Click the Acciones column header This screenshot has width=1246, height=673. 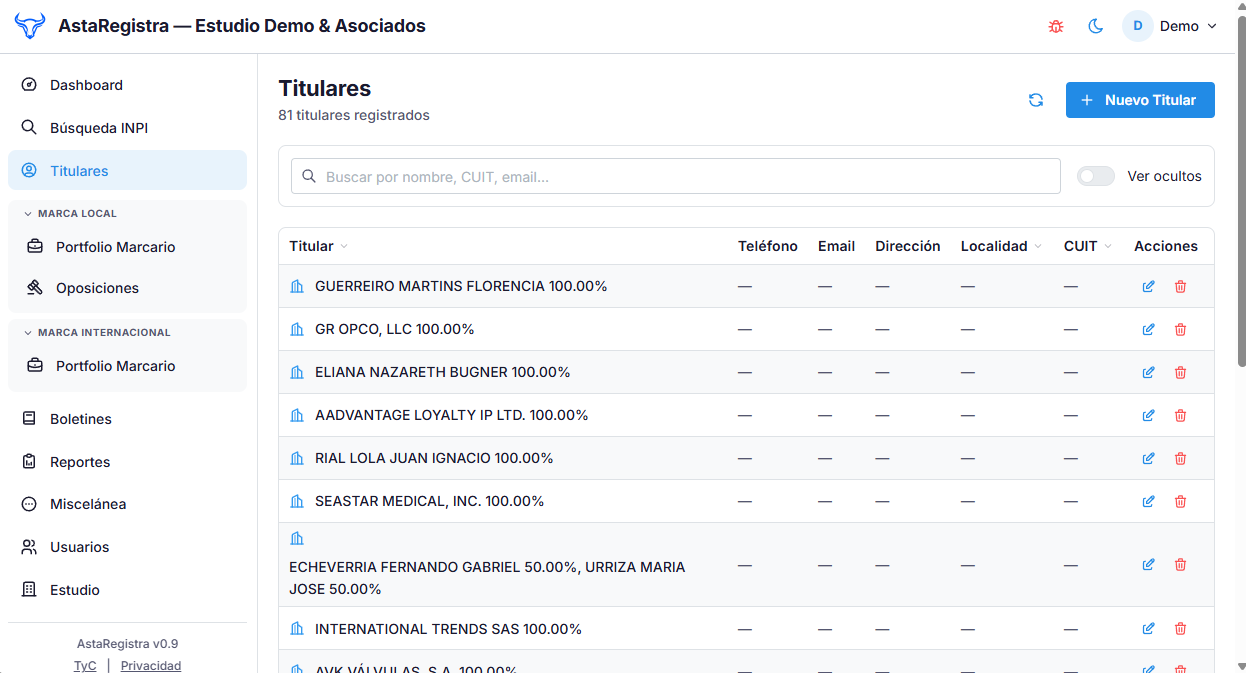point(1166,246)
